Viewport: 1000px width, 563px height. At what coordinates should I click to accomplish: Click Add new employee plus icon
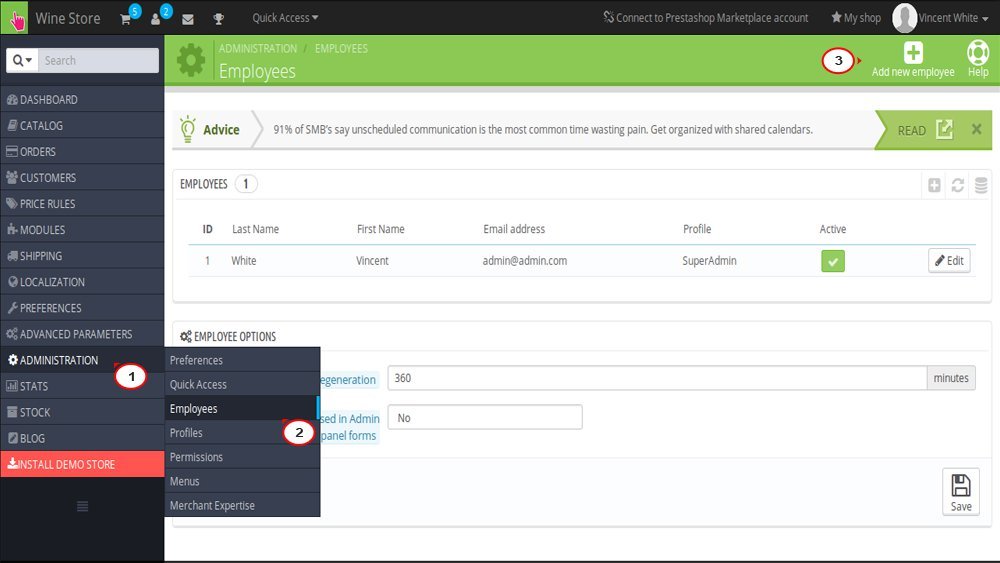tap(913, 52)
